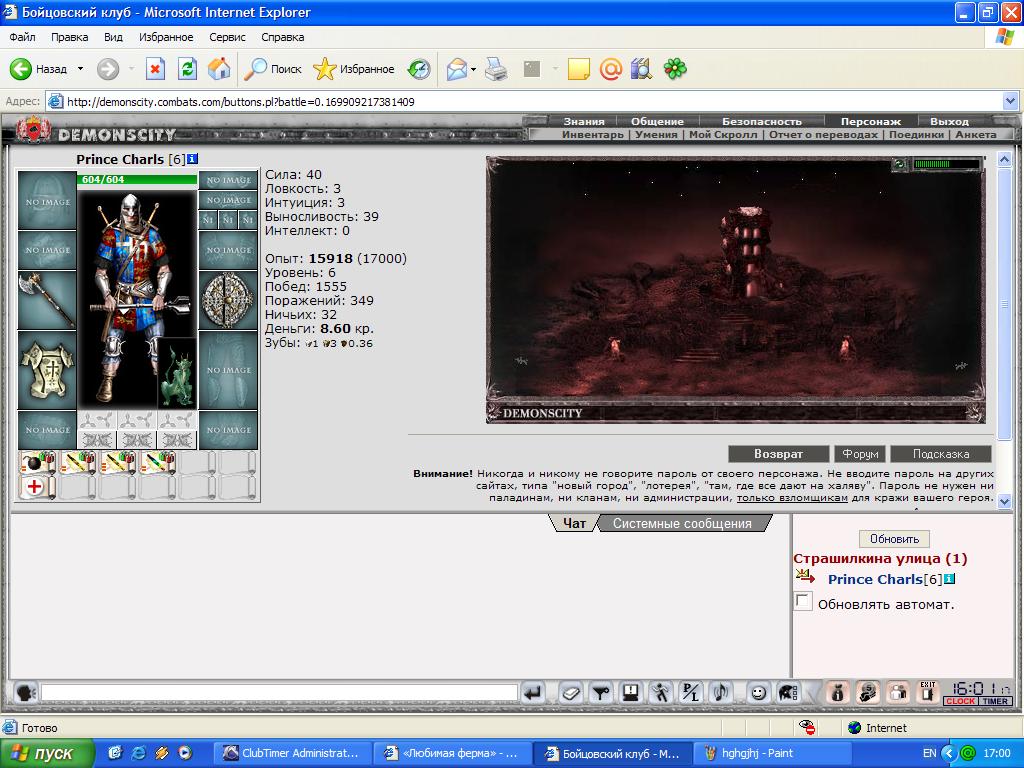Toggle CLOCK mode button
This screenshot has width=1024, height=768.
click(x=960, y=701)
